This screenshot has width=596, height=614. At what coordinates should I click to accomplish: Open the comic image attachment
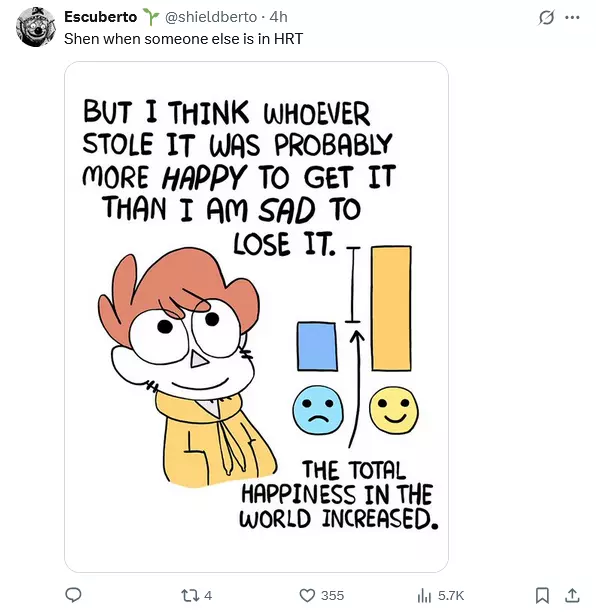tap(256, 316)
